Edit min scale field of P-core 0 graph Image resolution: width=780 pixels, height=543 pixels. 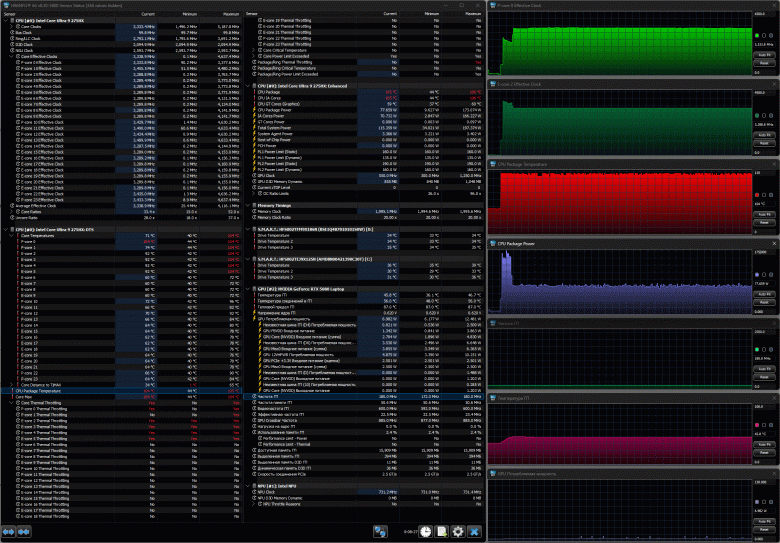click(x=765, y=73)
